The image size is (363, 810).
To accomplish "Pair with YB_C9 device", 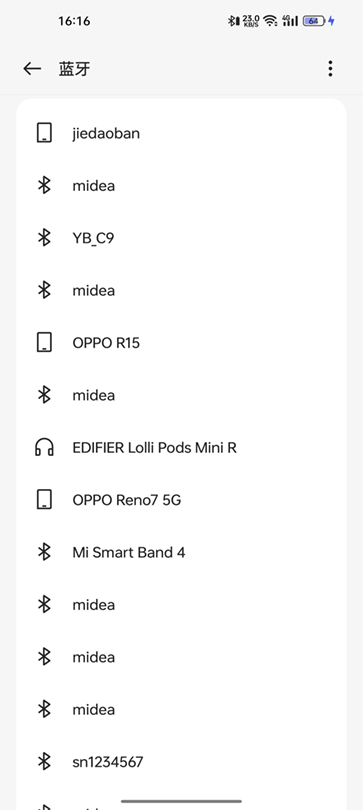I will click(x=181, y=238).
